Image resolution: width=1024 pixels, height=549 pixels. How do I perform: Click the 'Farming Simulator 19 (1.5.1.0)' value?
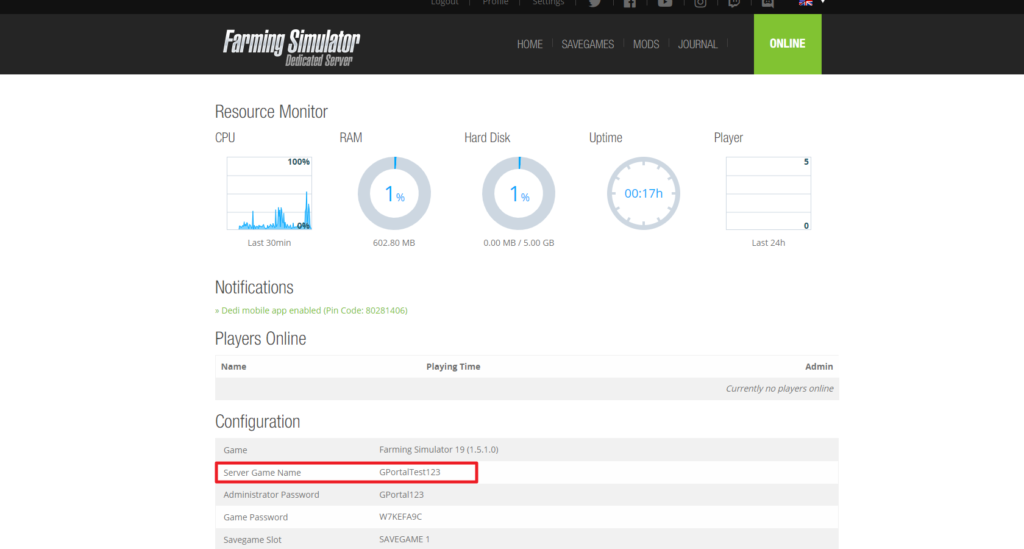[439, 449]
